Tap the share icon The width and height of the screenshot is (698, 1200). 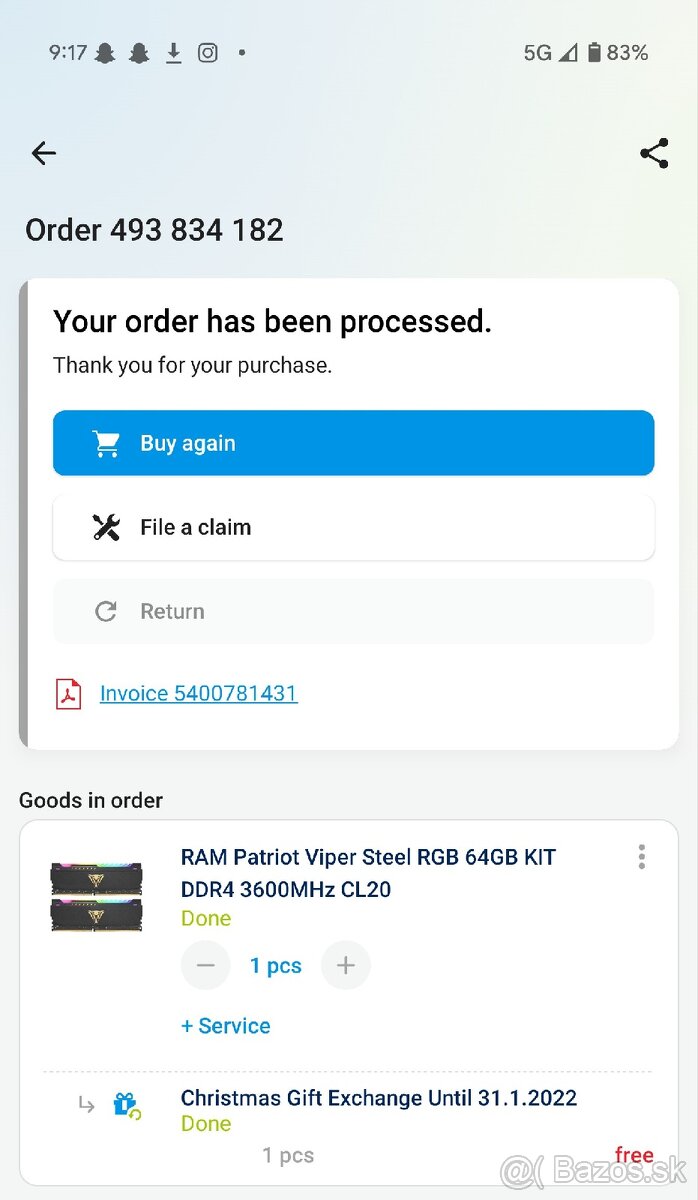coord(654,153)
